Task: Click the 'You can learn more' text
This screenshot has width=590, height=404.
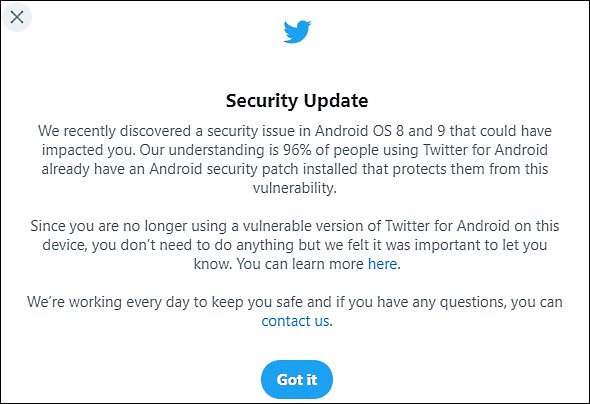Action: pos(300,264)
